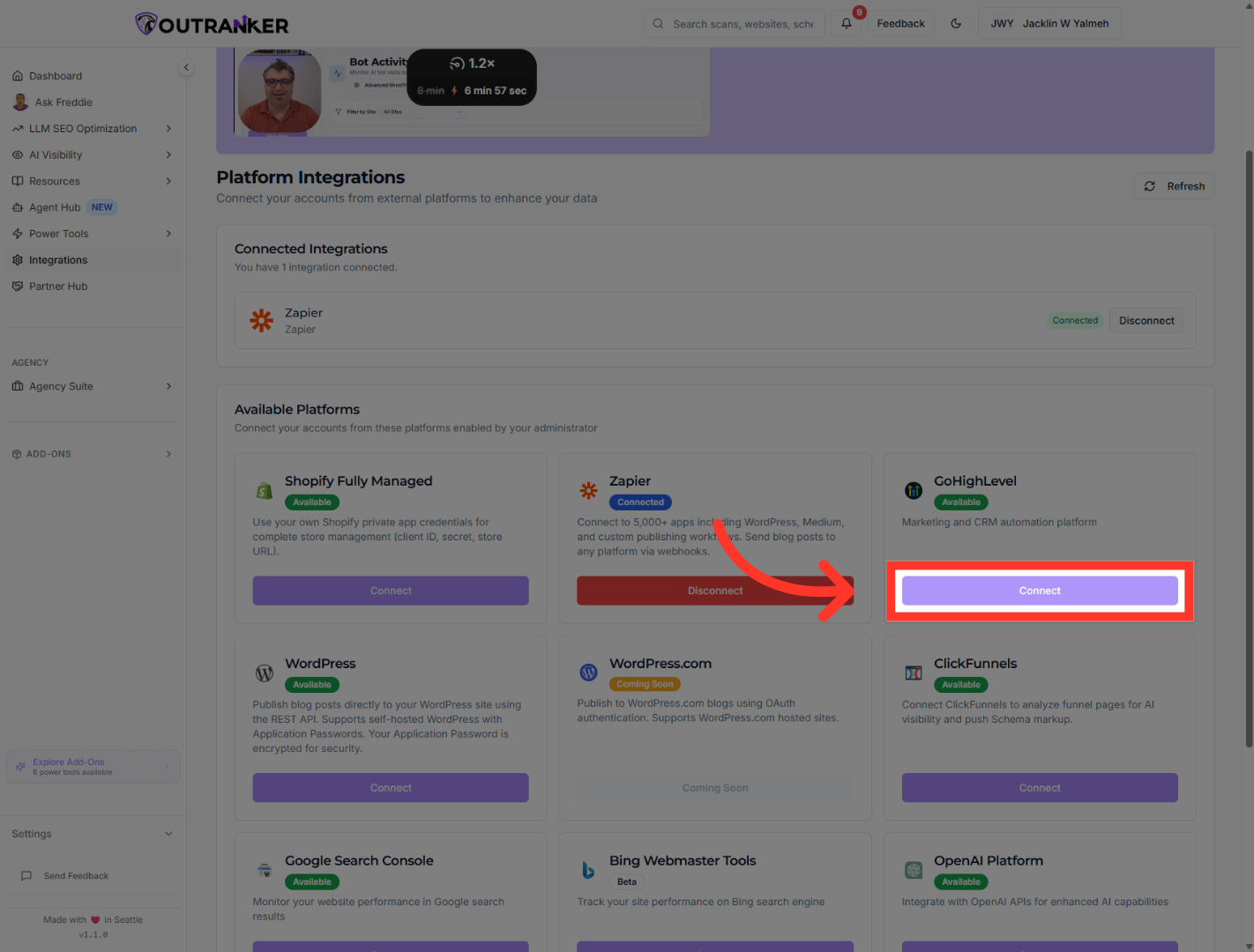Viewport: 1254px width, 952px height.
Task: Expand the Resources submenu arrow
Action: tap(168, 182)
